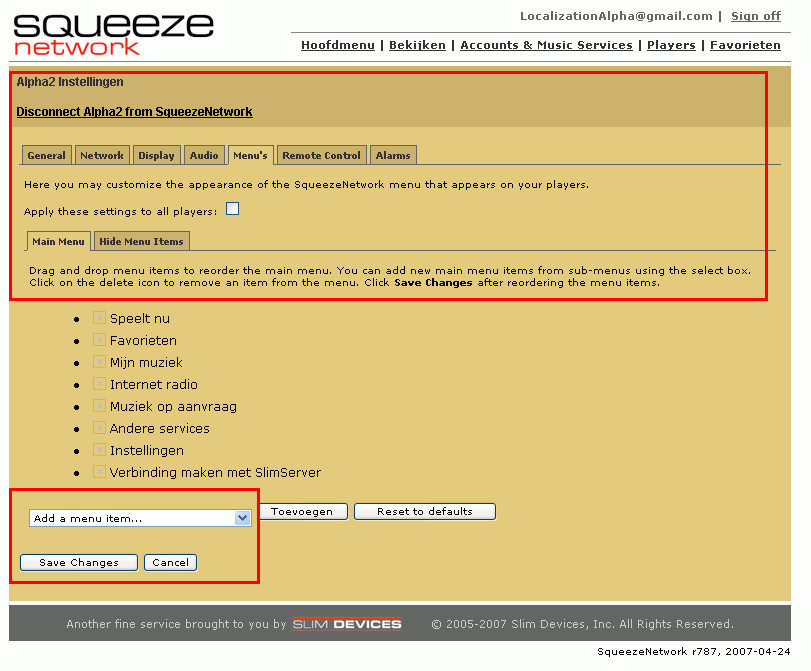
Task: Enable Apply these settings to all players
Action: pos(232,209)
